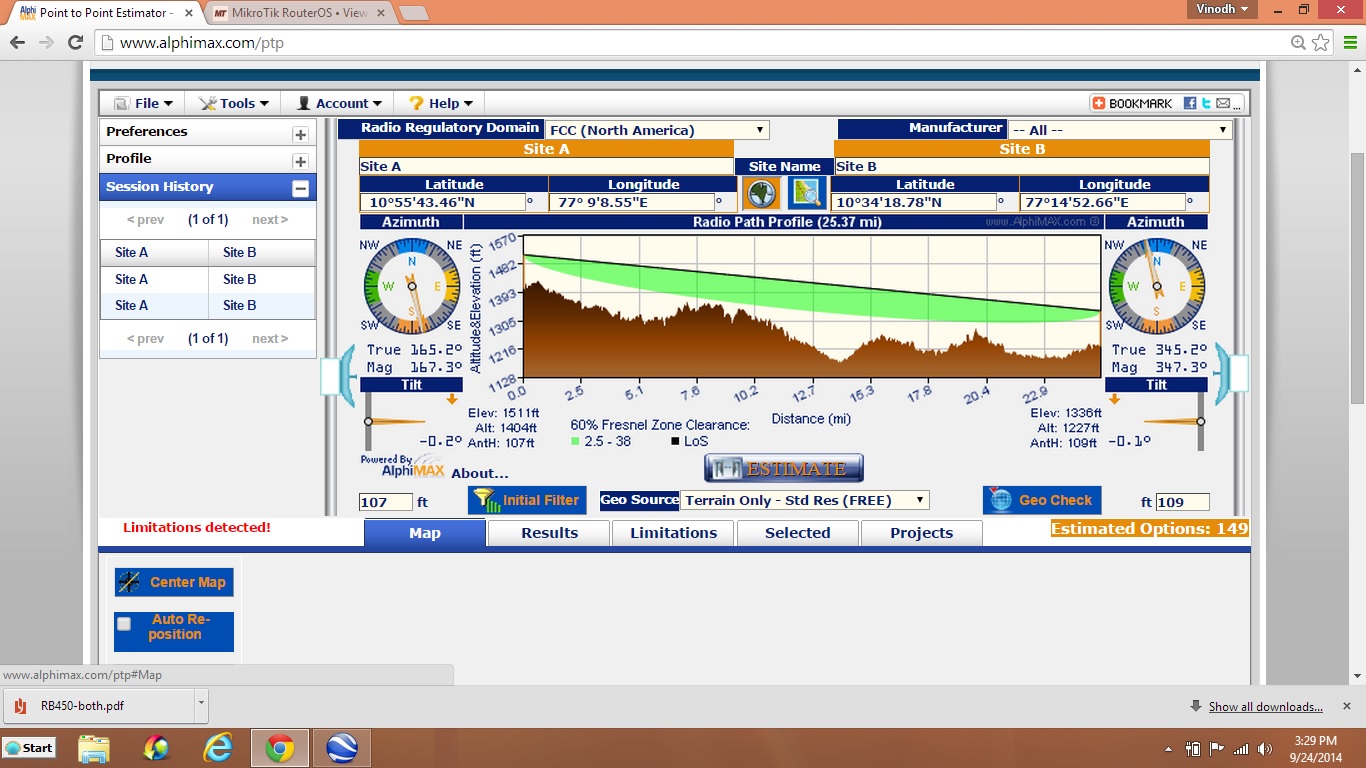1366x768 pixels.
Task: Click the Site B antenna dish icon
Action: (x=1232, y=374)
